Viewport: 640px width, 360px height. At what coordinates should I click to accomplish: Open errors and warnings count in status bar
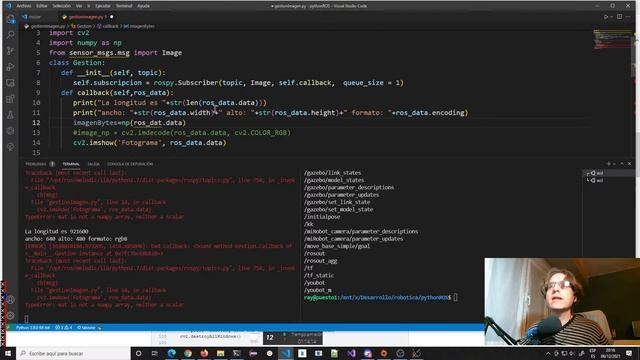pyautogui.click(x=63, y=328)
